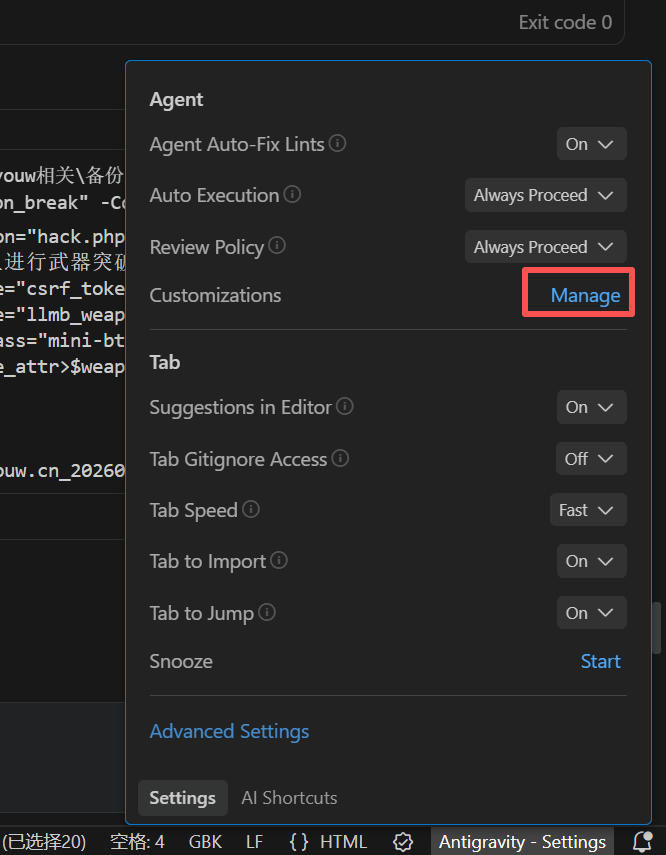Toggle Suggestions in Editor On setting
This screenshot has width=666, height=855.
591,408
